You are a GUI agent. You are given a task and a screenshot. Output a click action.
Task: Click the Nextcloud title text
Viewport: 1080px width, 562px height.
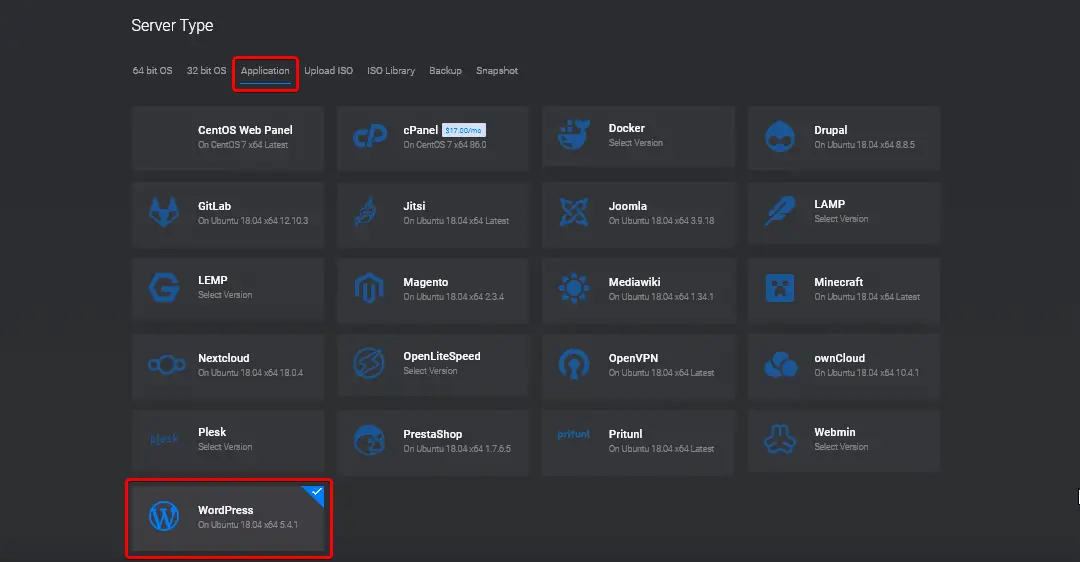click(x=224, y=358)
